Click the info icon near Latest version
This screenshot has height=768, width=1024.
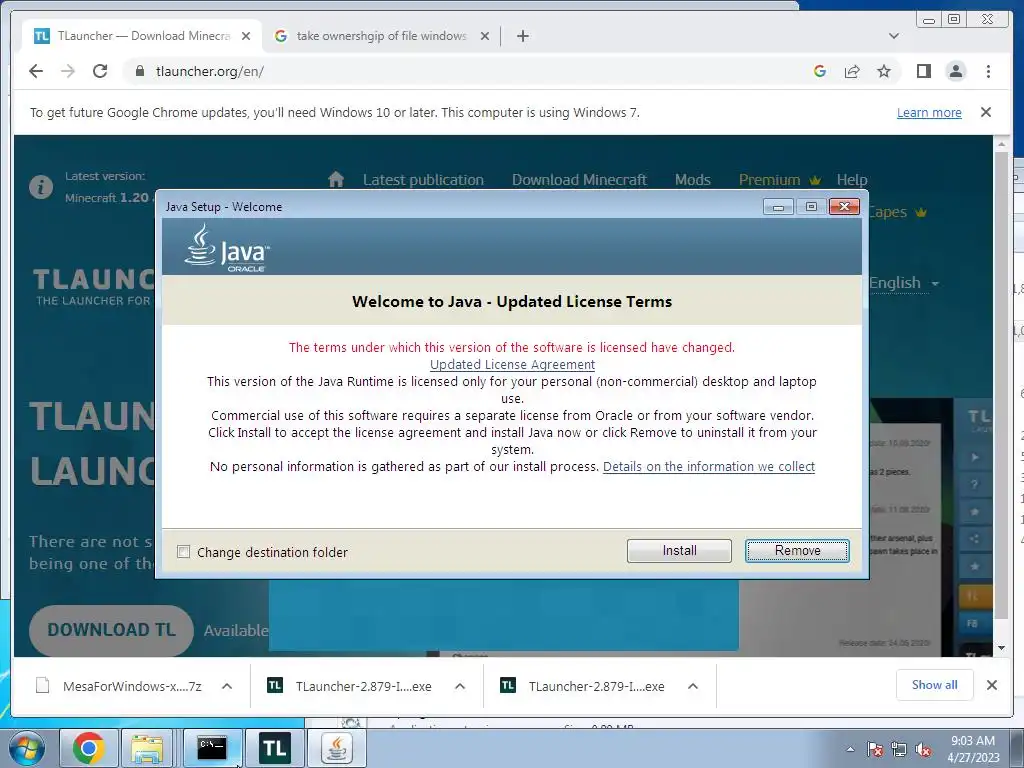(40, 187)
